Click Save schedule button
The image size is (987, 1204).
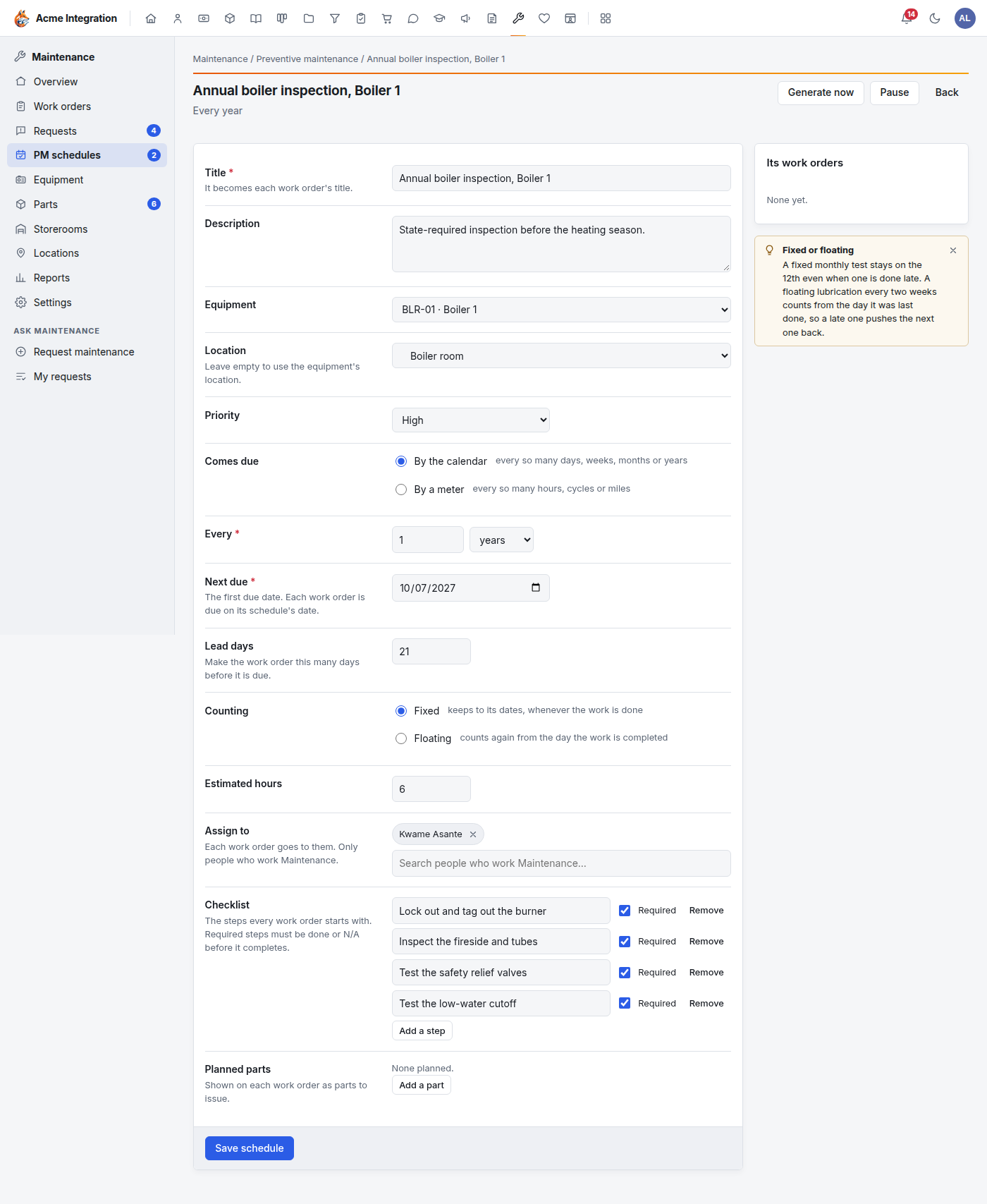click(x=250, y=1148)
